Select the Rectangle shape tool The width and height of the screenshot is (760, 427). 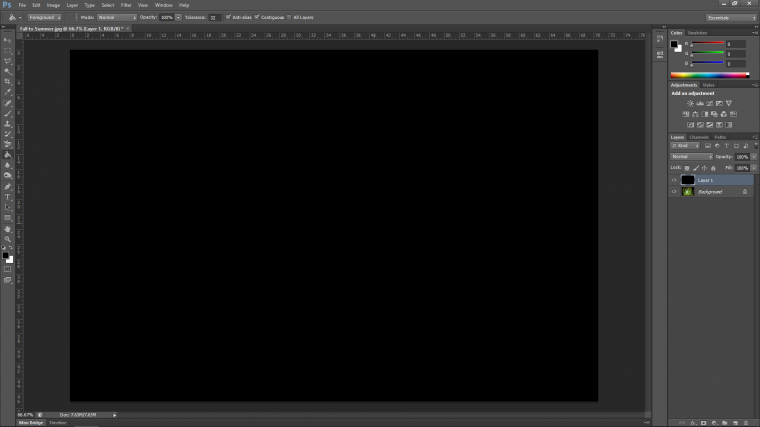point(7,218)
